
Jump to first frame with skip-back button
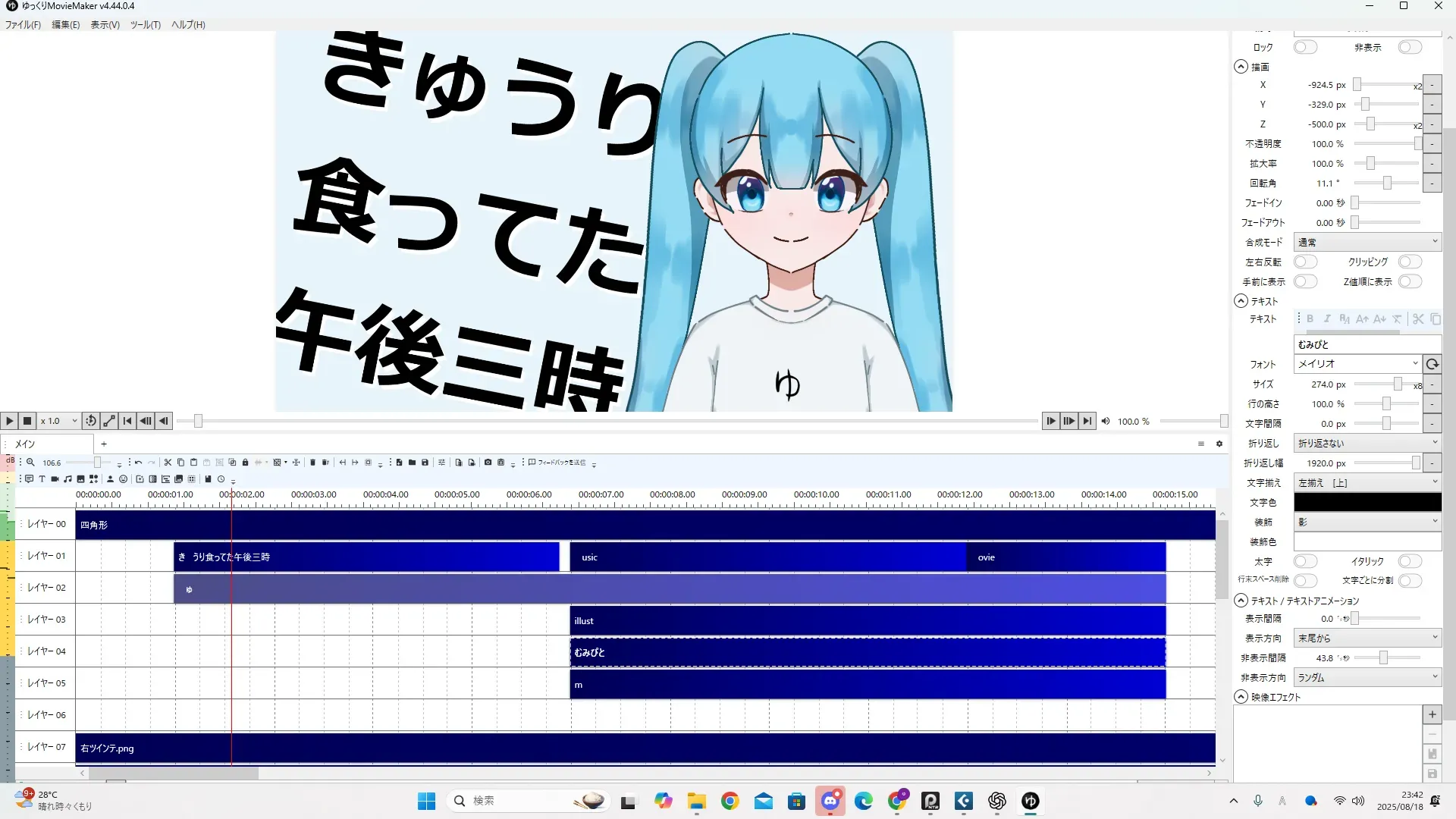point(127,421)
